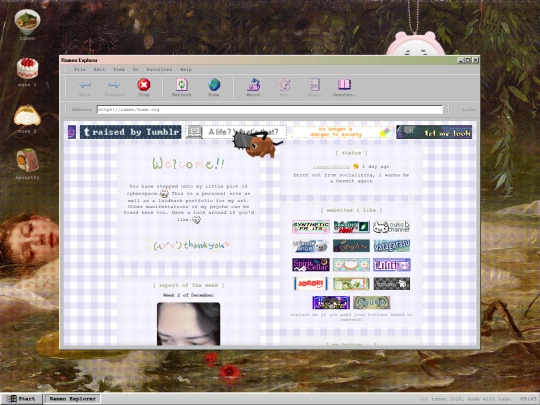Click the Welcome!! heading

[188, 163]
